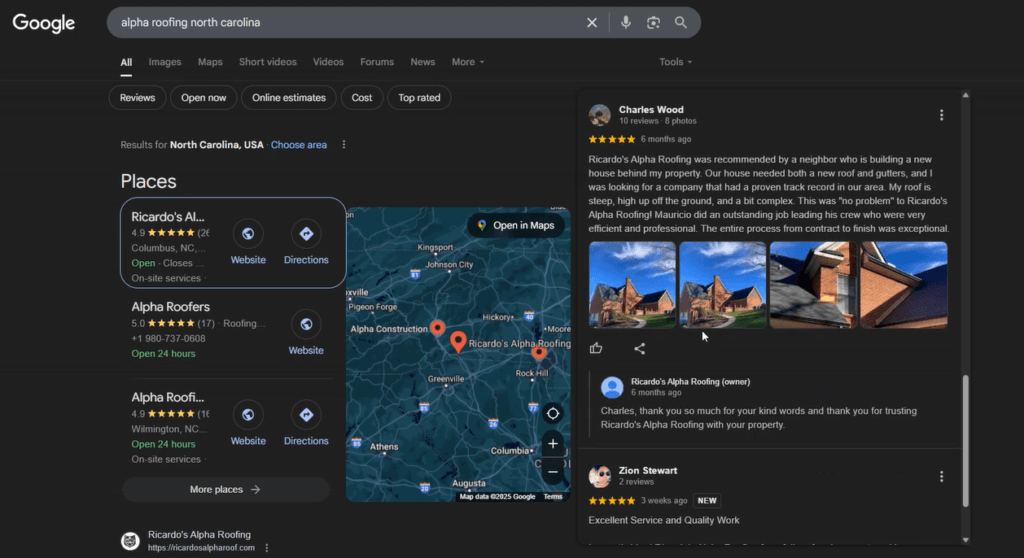The width and height of the screenshot is (1024, 558).
Task: Share Charles Wood's review
Action: pyautogui.click(x=639, y=348)
